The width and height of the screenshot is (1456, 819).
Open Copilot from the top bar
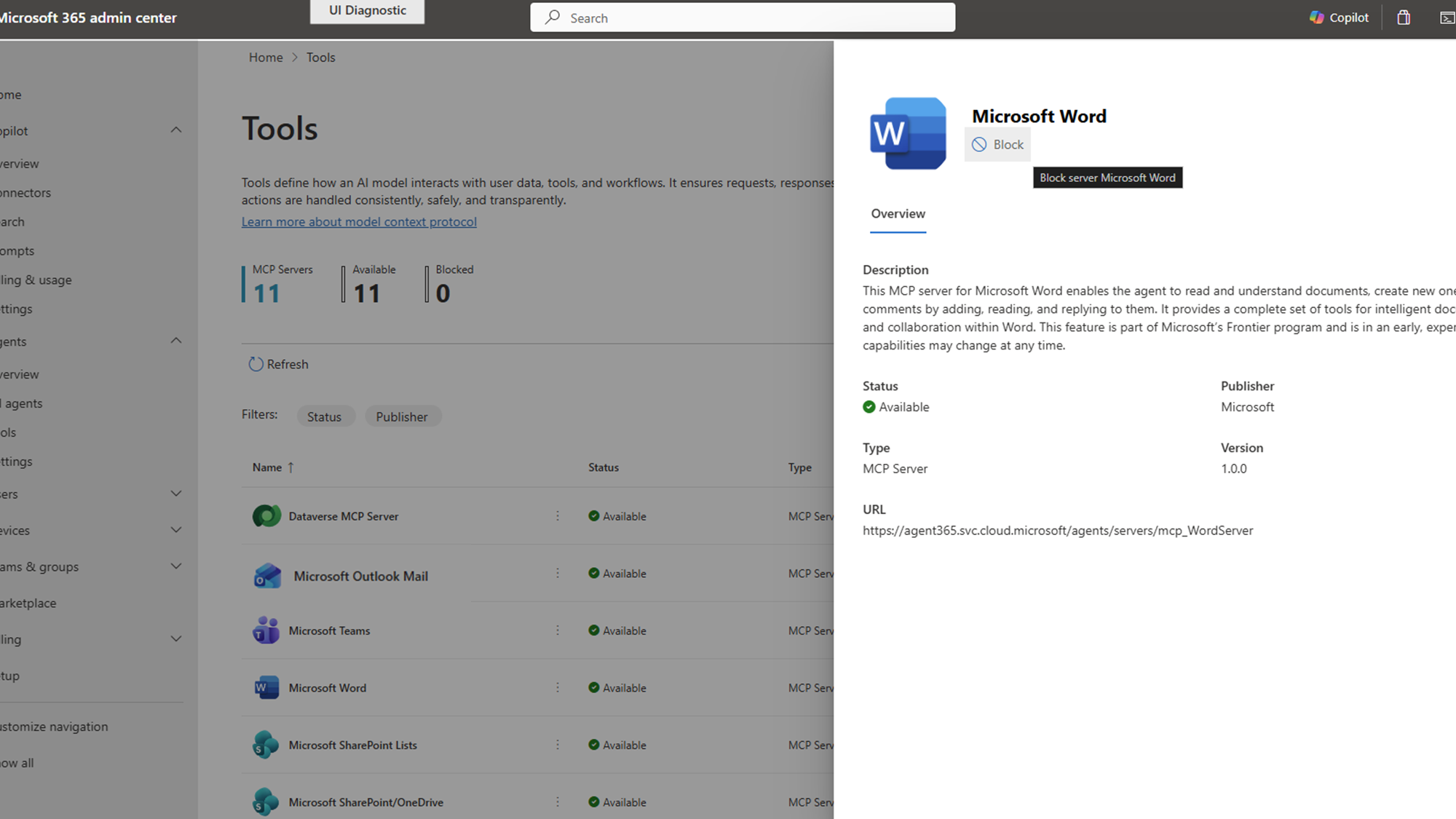click(x=1340, y=17)
